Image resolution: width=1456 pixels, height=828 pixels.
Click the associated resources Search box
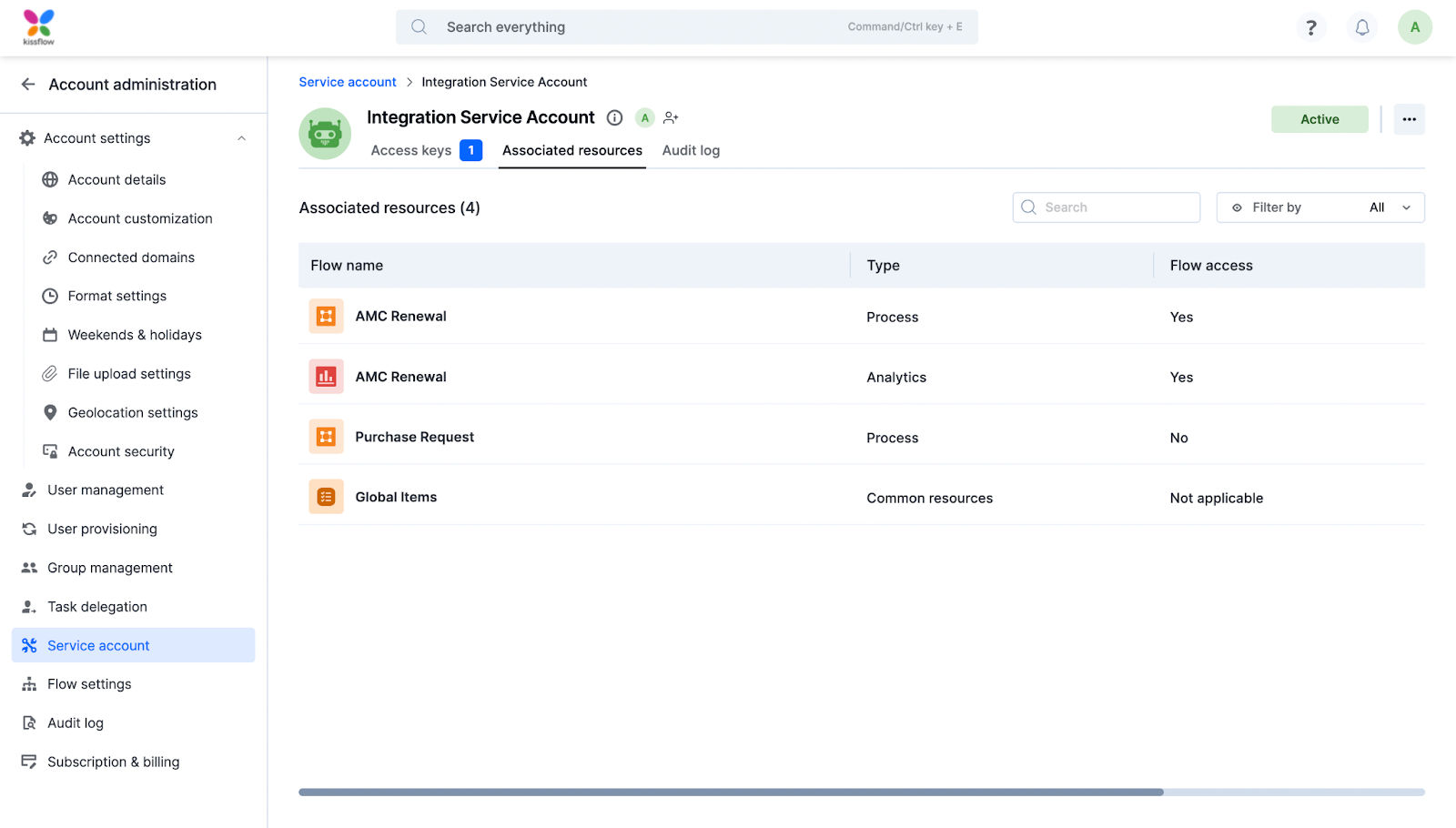tap(1107, 207)
